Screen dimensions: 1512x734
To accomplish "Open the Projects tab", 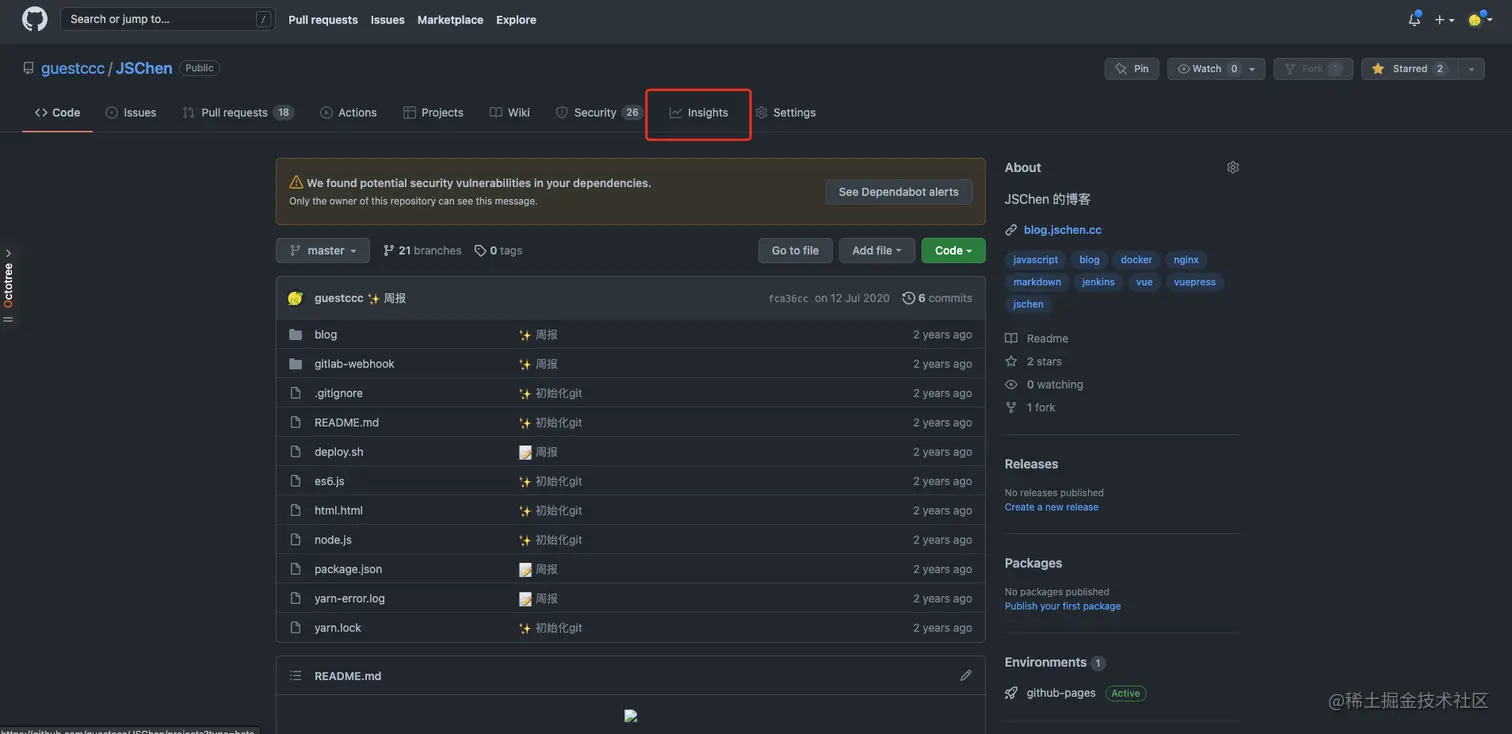I will (x=433, y=113).
